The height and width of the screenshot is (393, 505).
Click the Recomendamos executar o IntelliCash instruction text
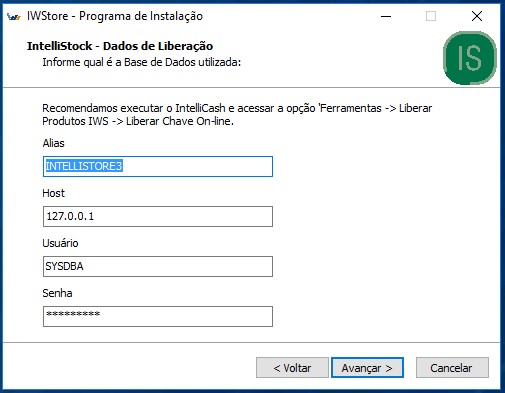237,115
